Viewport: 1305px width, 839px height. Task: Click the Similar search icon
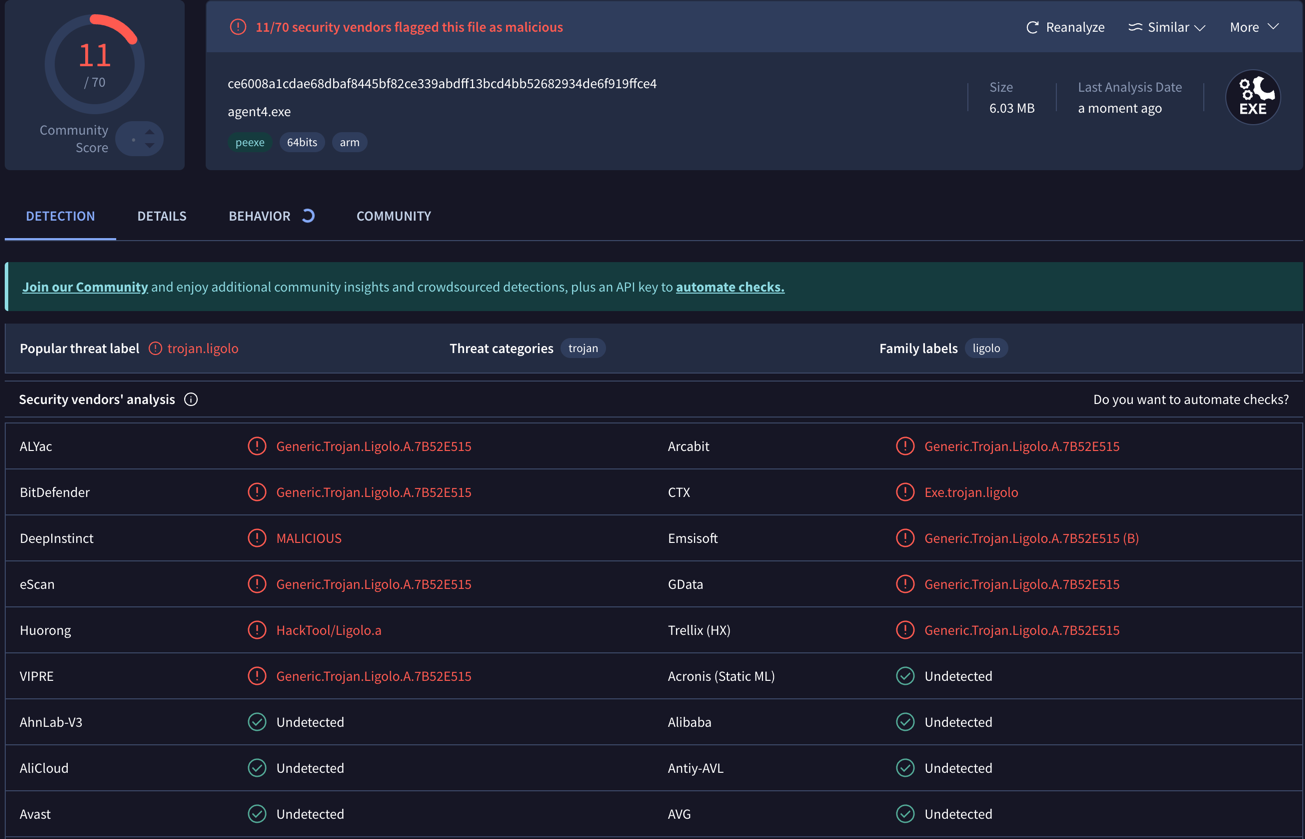pos(1135,27)
